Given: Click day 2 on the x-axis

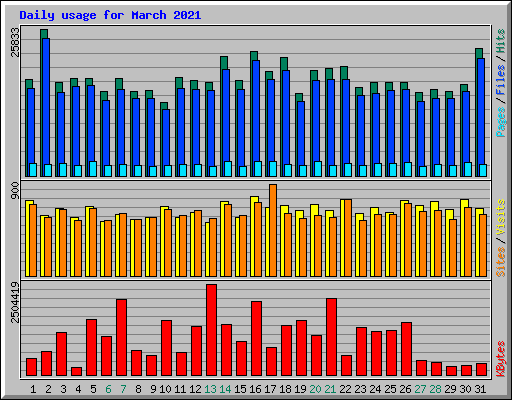Looking at the screenshot, I should [x=48, y=389].
